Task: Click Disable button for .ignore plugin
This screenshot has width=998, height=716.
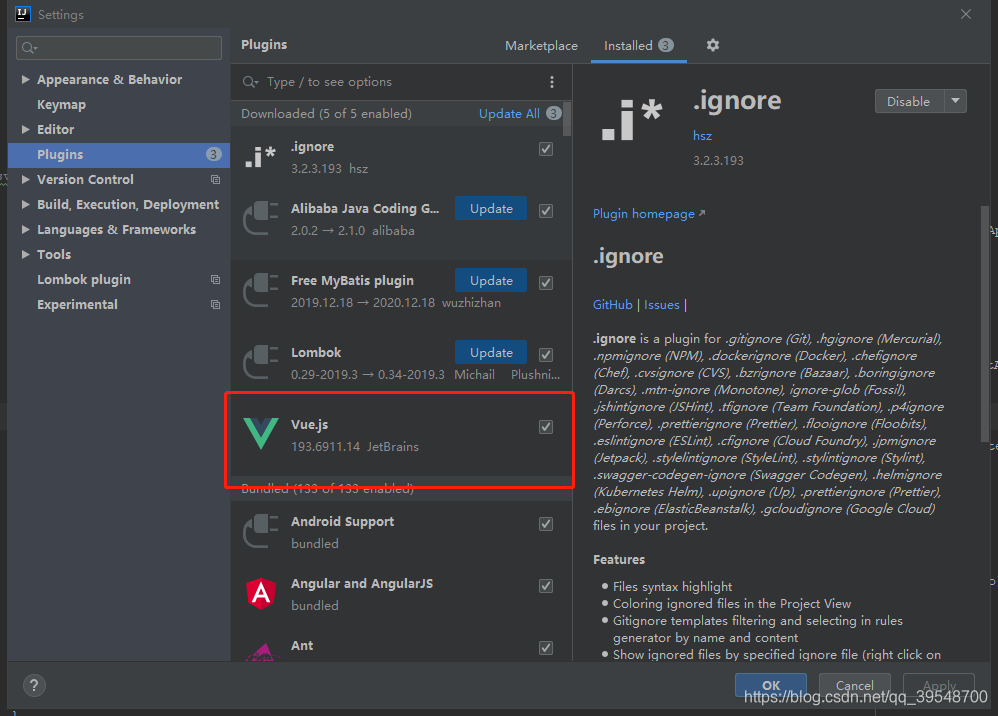Action: tap(909, 101)
